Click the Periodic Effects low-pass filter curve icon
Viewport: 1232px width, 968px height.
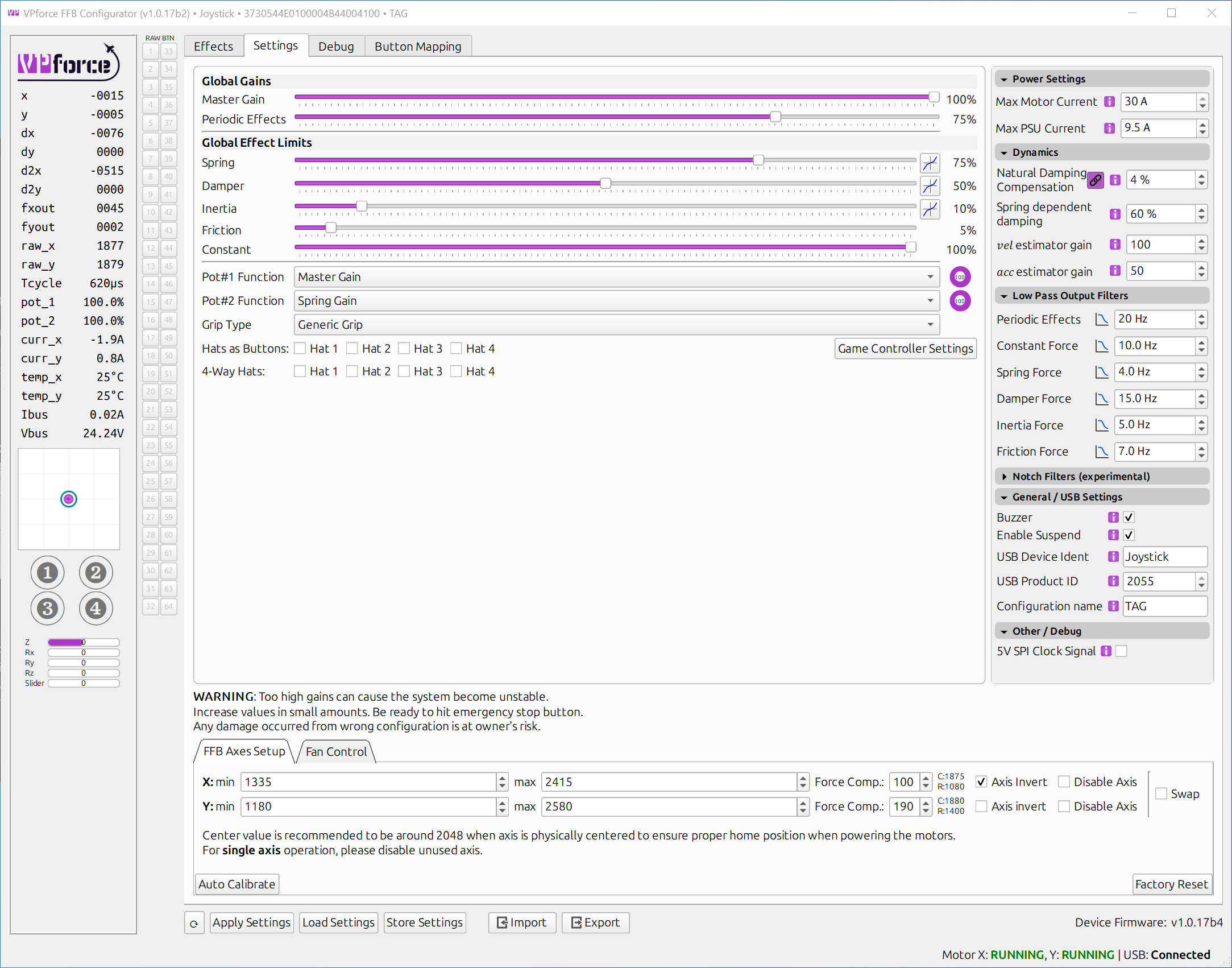1101,320
